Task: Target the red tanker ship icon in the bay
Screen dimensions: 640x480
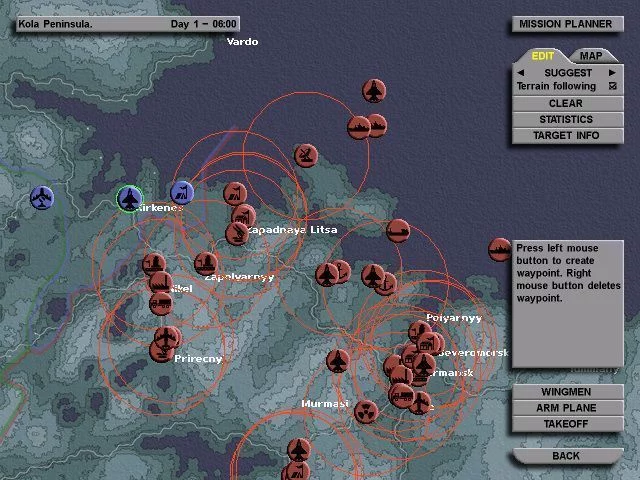Action: point(398,231)
